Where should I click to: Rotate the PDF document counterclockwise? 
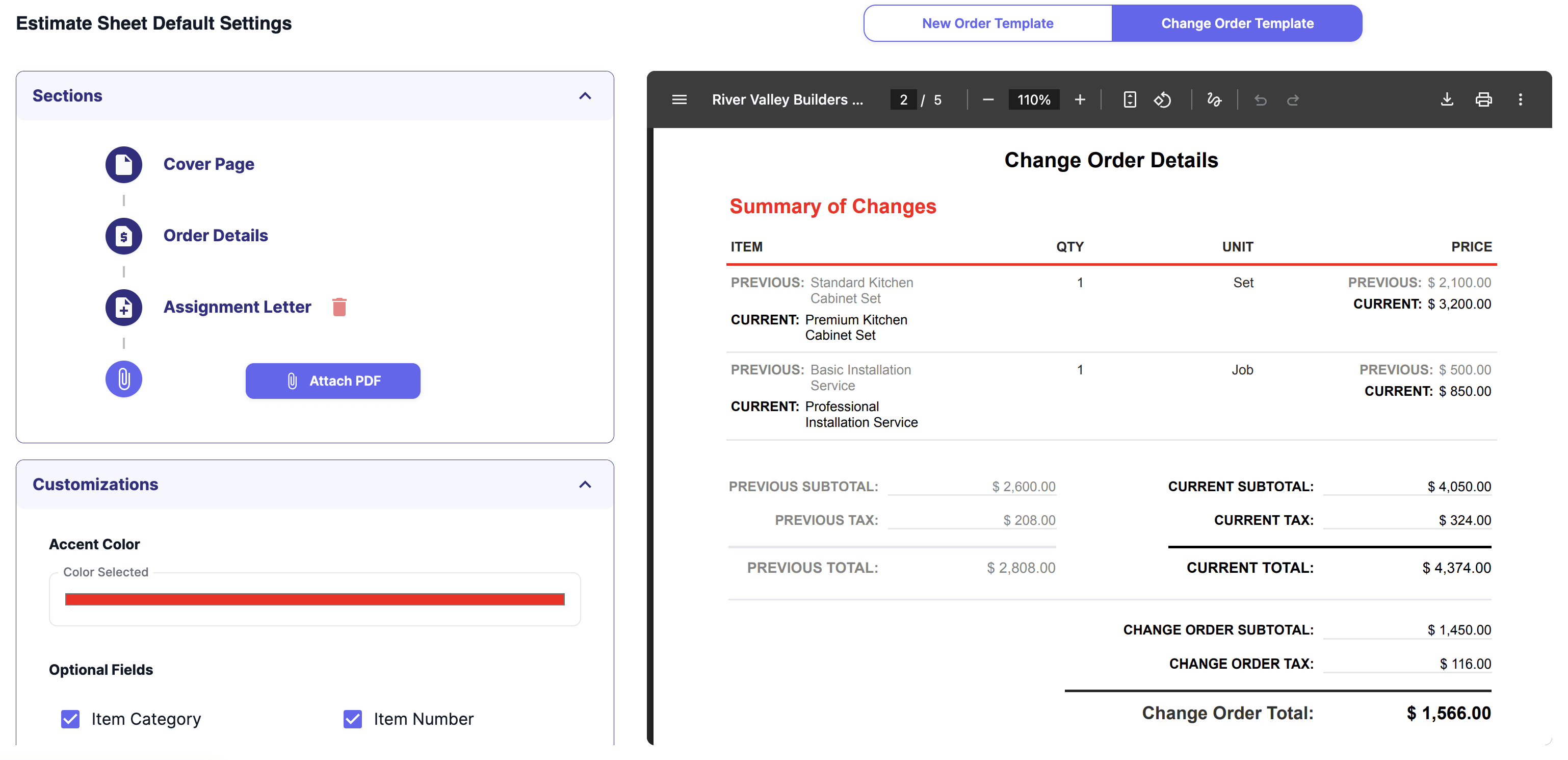[1162, 99]
